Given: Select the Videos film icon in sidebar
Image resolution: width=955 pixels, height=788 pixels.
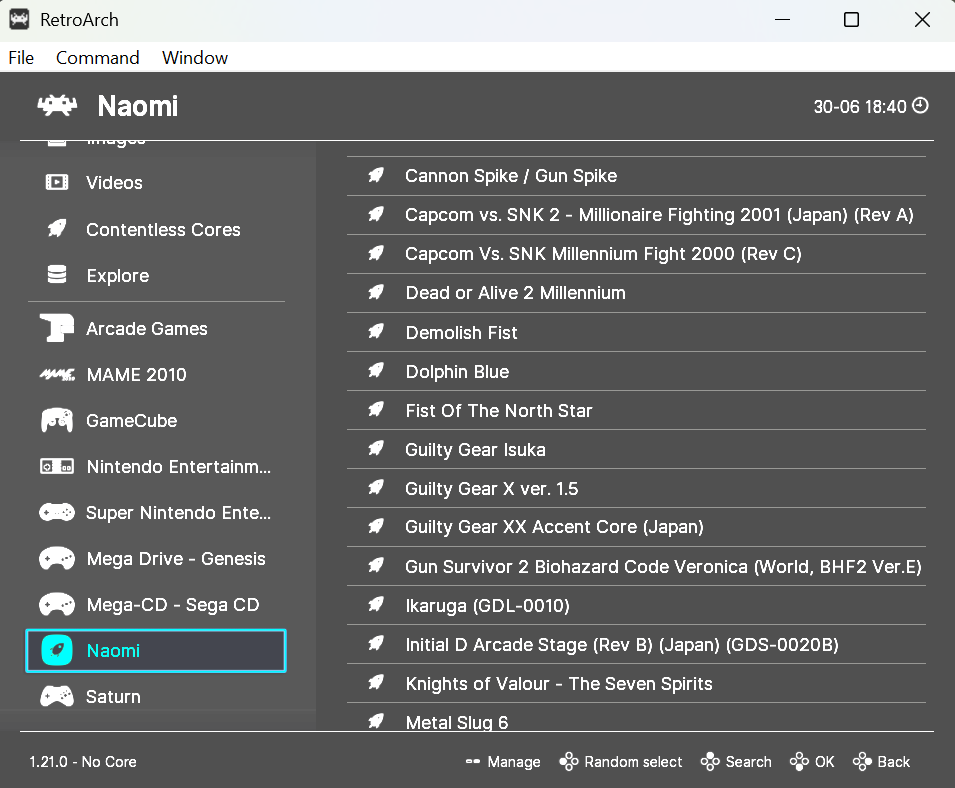Looking at the screenshot, I should click(x=57, y=182).
